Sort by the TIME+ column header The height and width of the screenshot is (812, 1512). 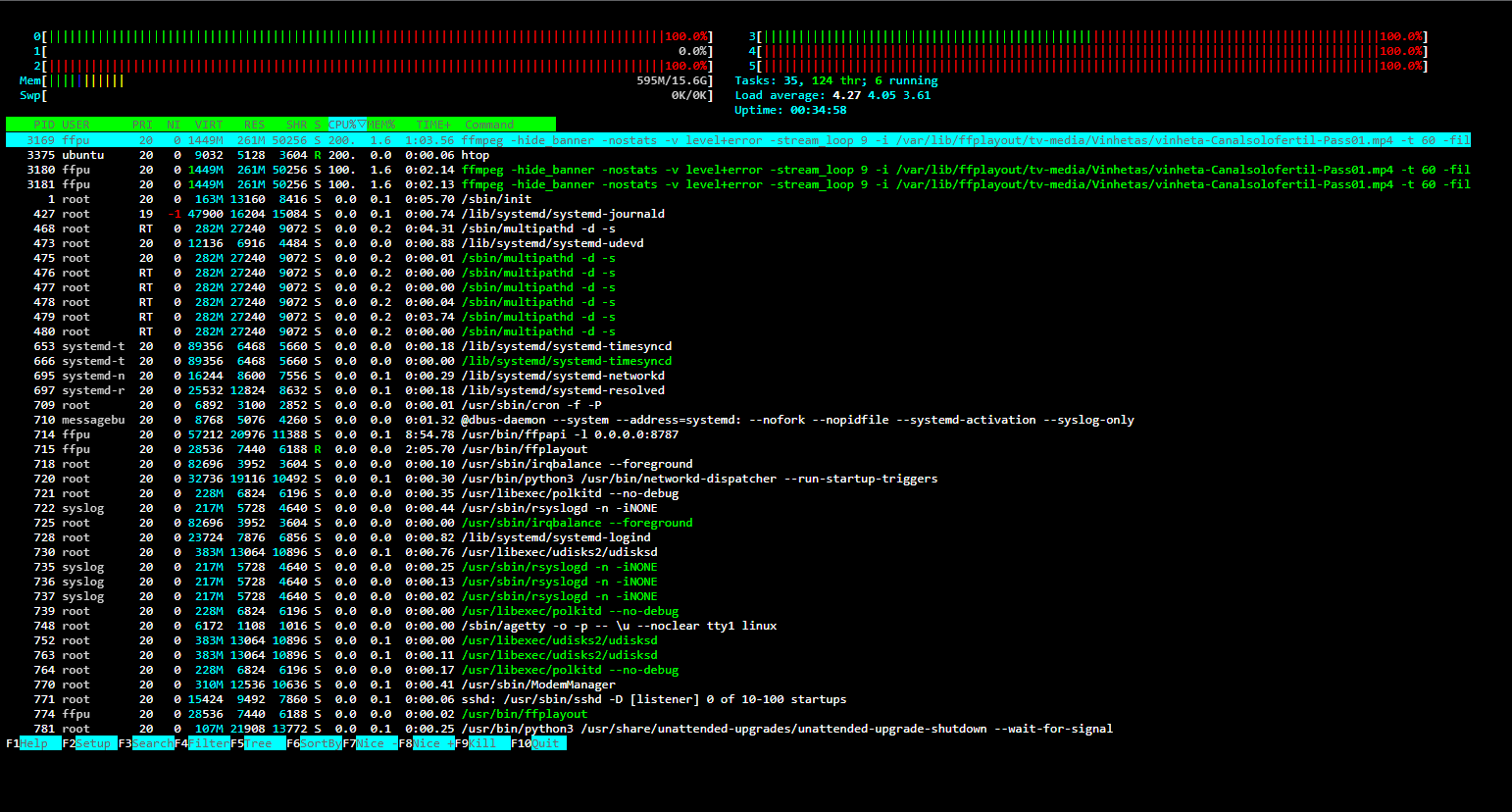(433, 125)
